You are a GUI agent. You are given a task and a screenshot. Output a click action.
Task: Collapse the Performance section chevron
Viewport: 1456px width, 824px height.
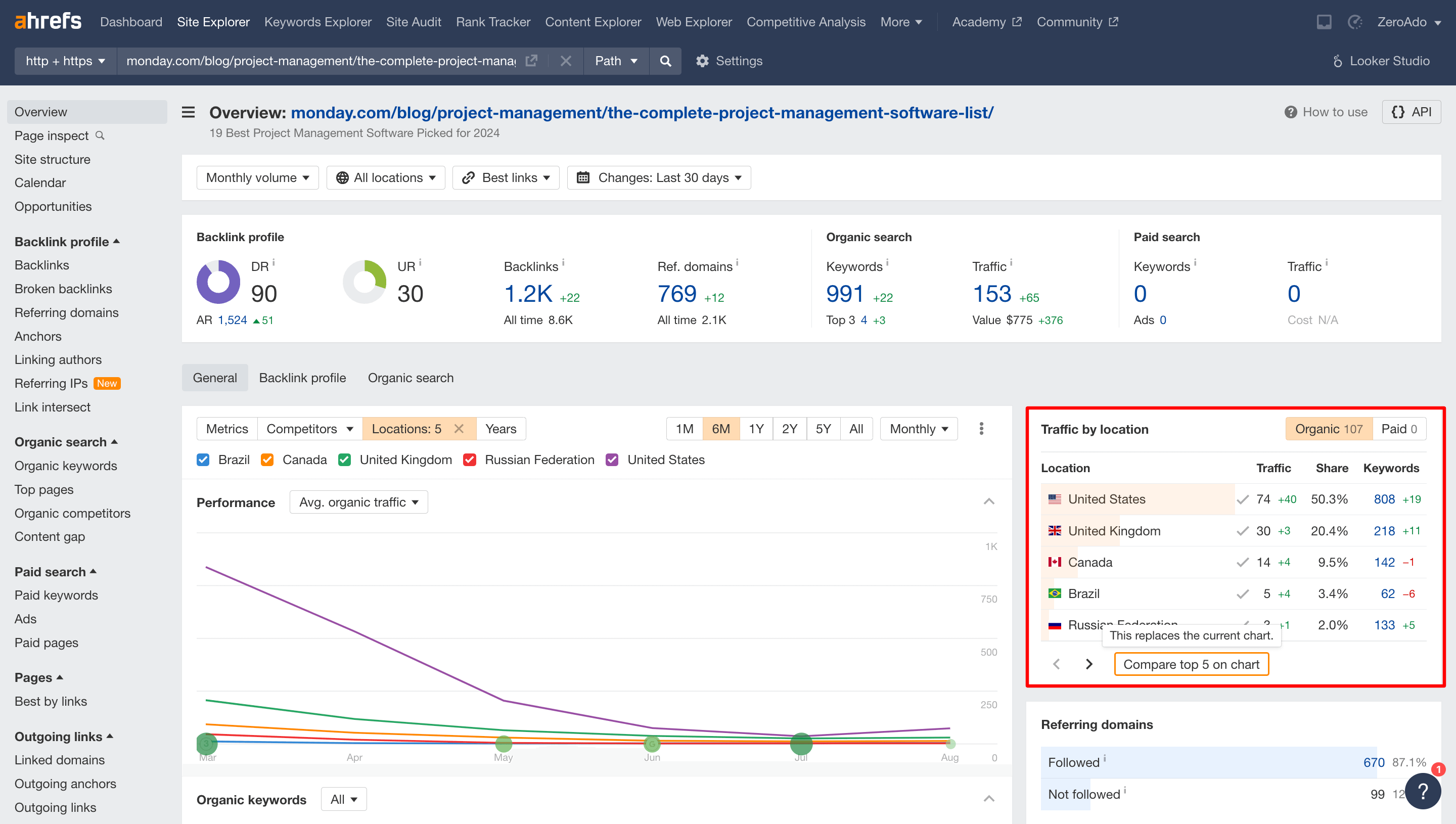tap(988, 501)
